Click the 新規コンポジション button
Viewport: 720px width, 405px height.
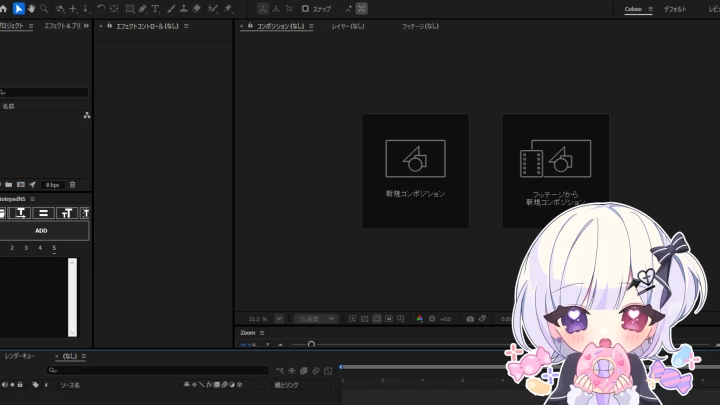point(416,171)
